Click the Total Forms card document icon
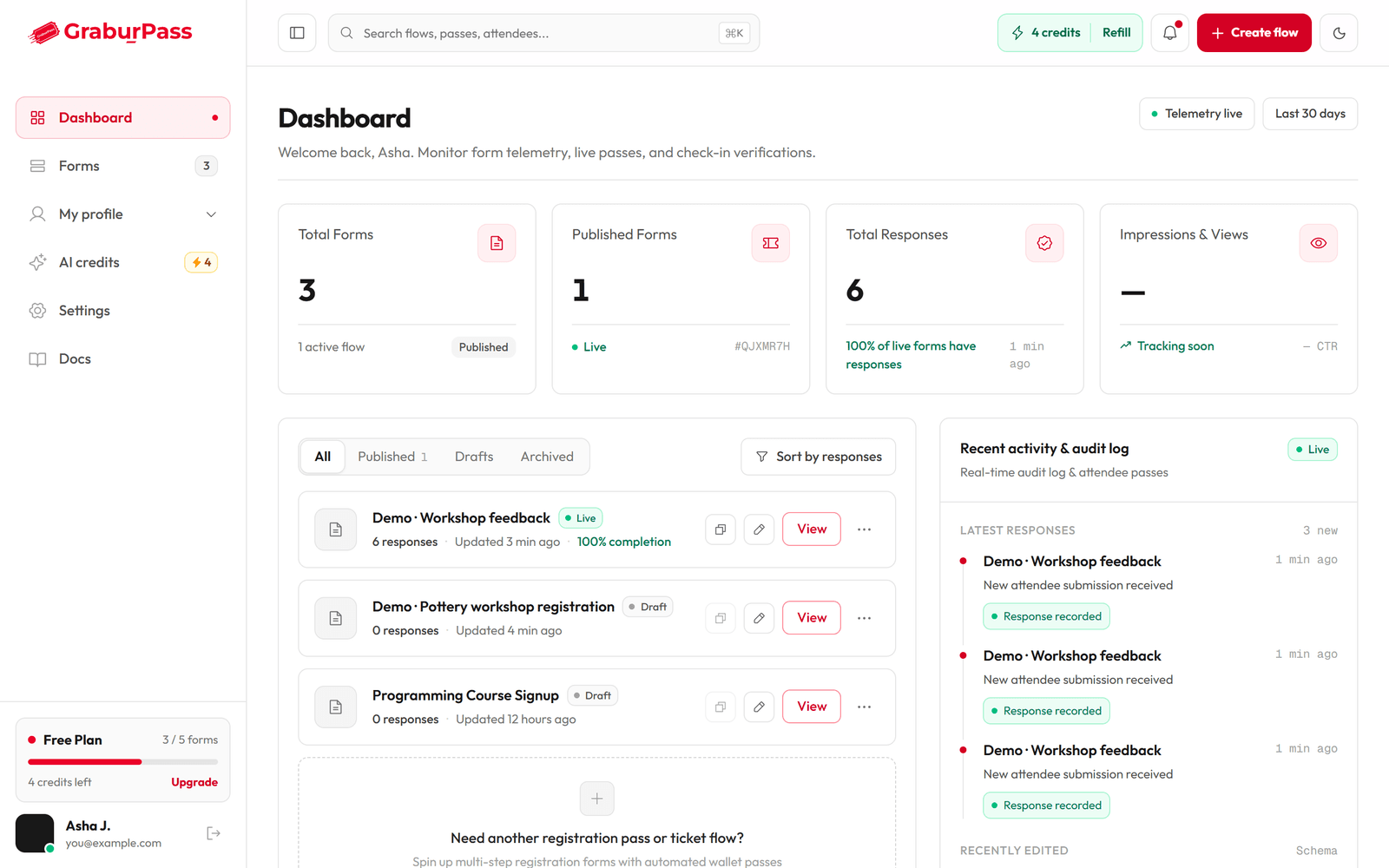The height and width of the screenshot is (868, 1389). click(x=497, y=243)
